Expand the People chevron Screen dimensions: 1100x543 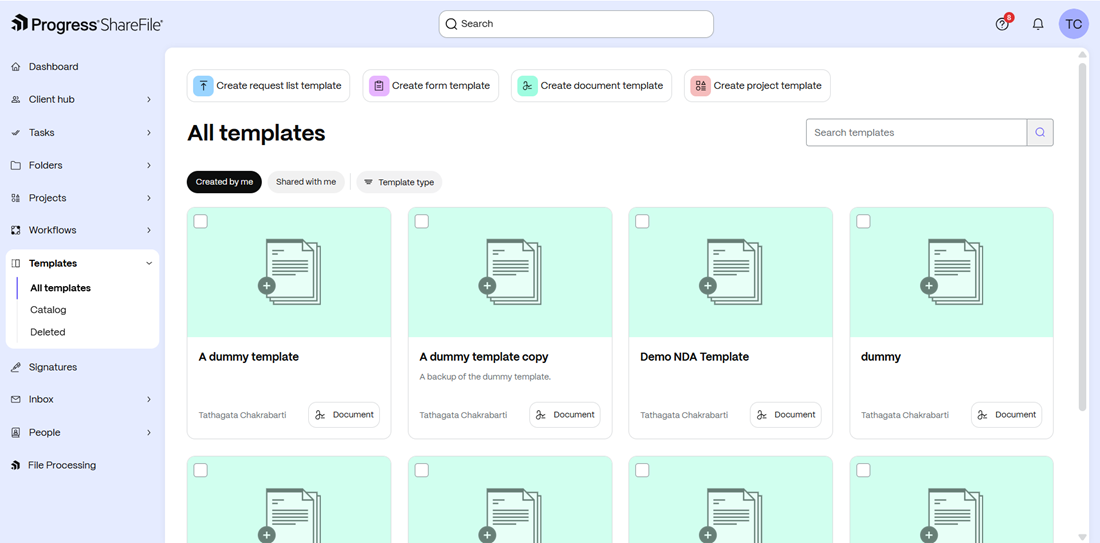pos(149,432)
